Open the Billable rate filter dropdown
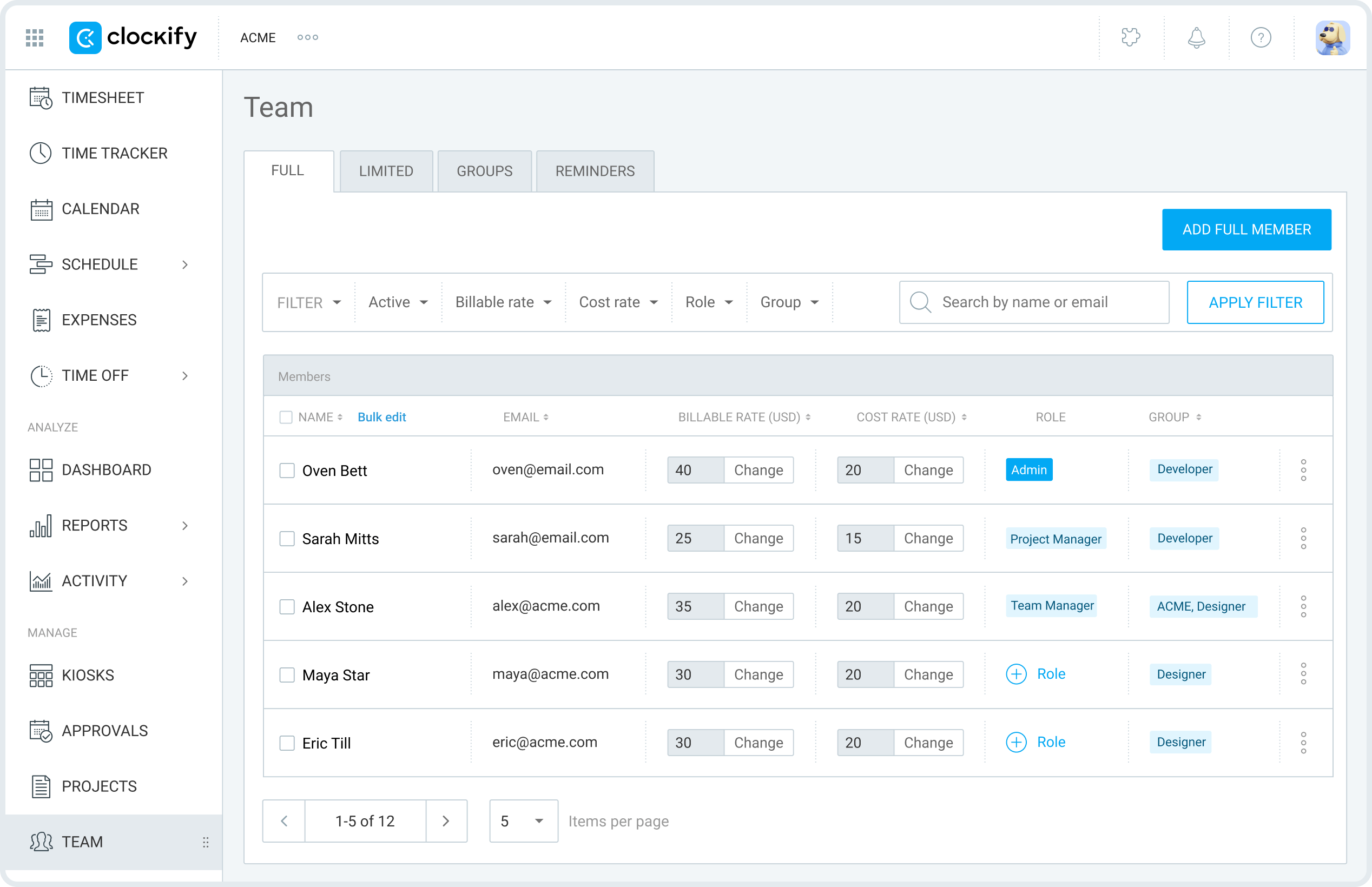Viewport: 1372px width, 887px height. (502, 302)
